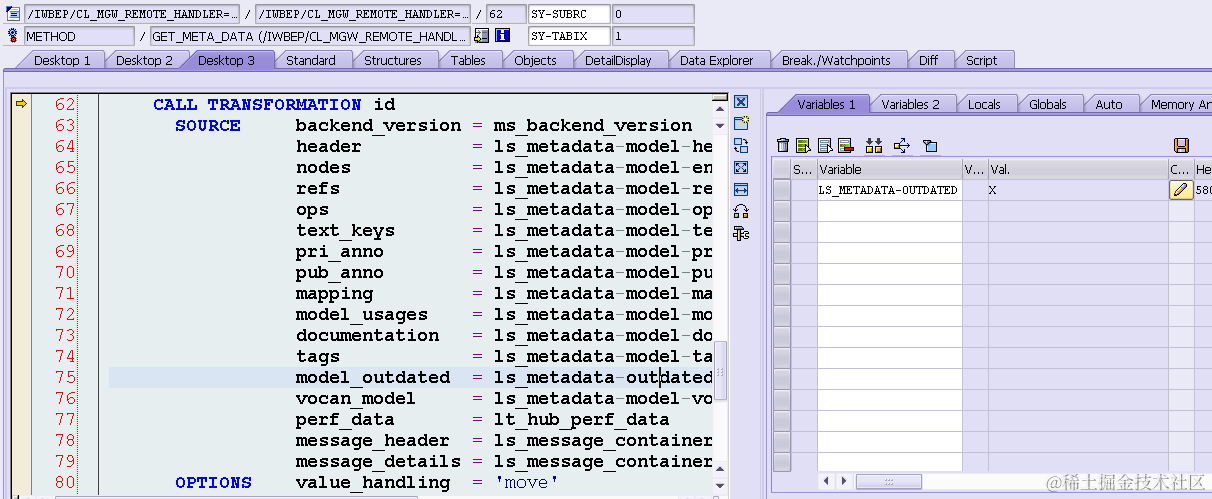
Task: Click the first /IWBEP/CL_MGW_REMOTE_HANDLER program field
Action: coord(133,14)
